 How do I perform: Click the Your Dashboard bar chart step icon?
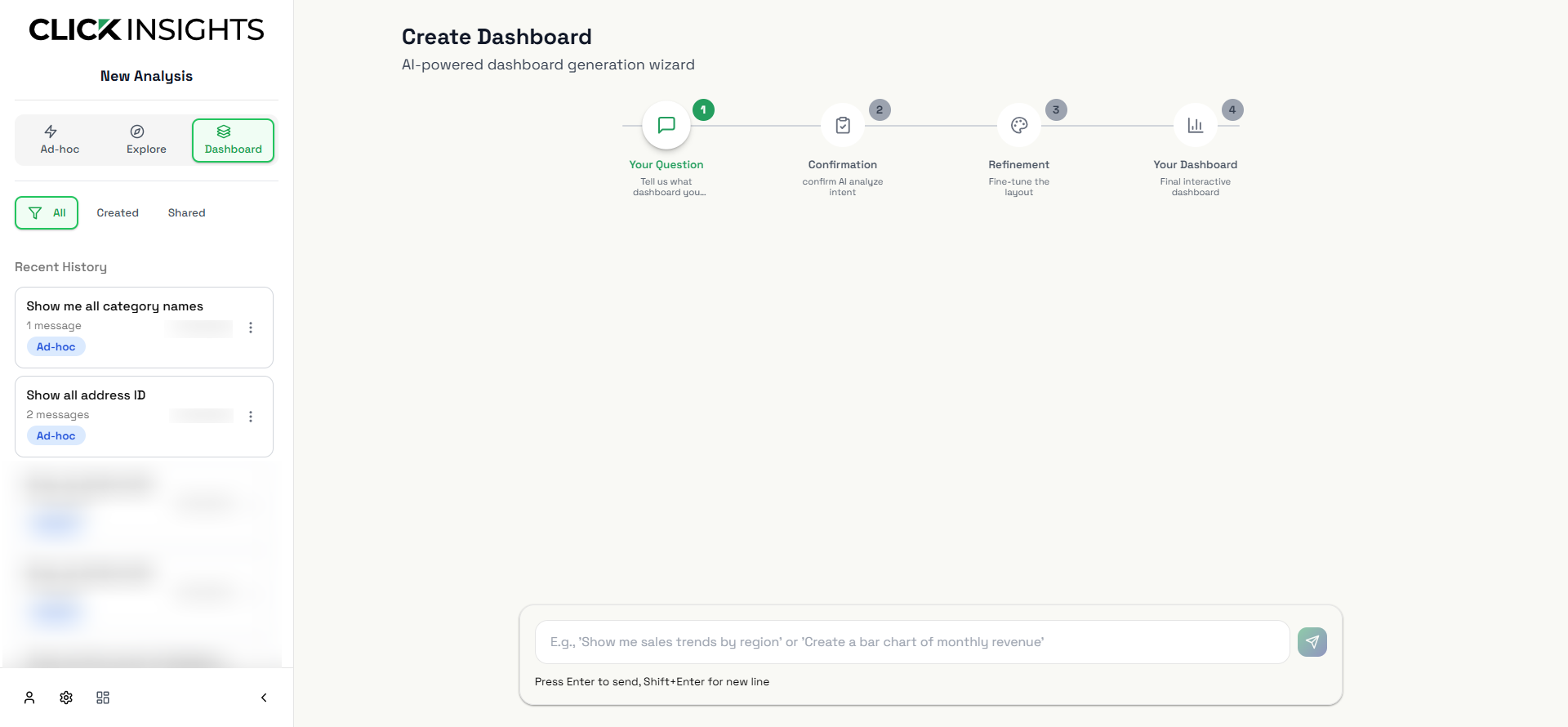tap(1196, 125)
